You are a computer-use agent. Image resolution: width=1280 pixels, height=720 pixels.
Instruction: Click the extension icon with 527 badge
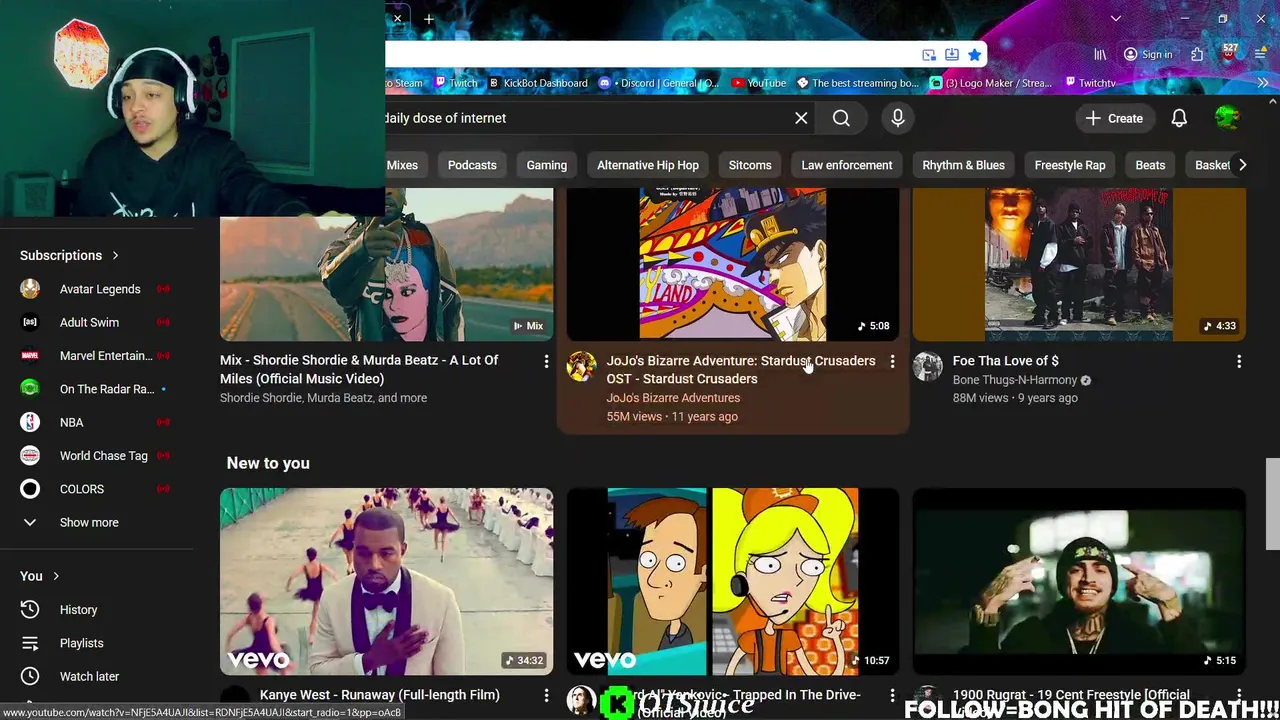pyautogui.click(x=1229, y=53)
